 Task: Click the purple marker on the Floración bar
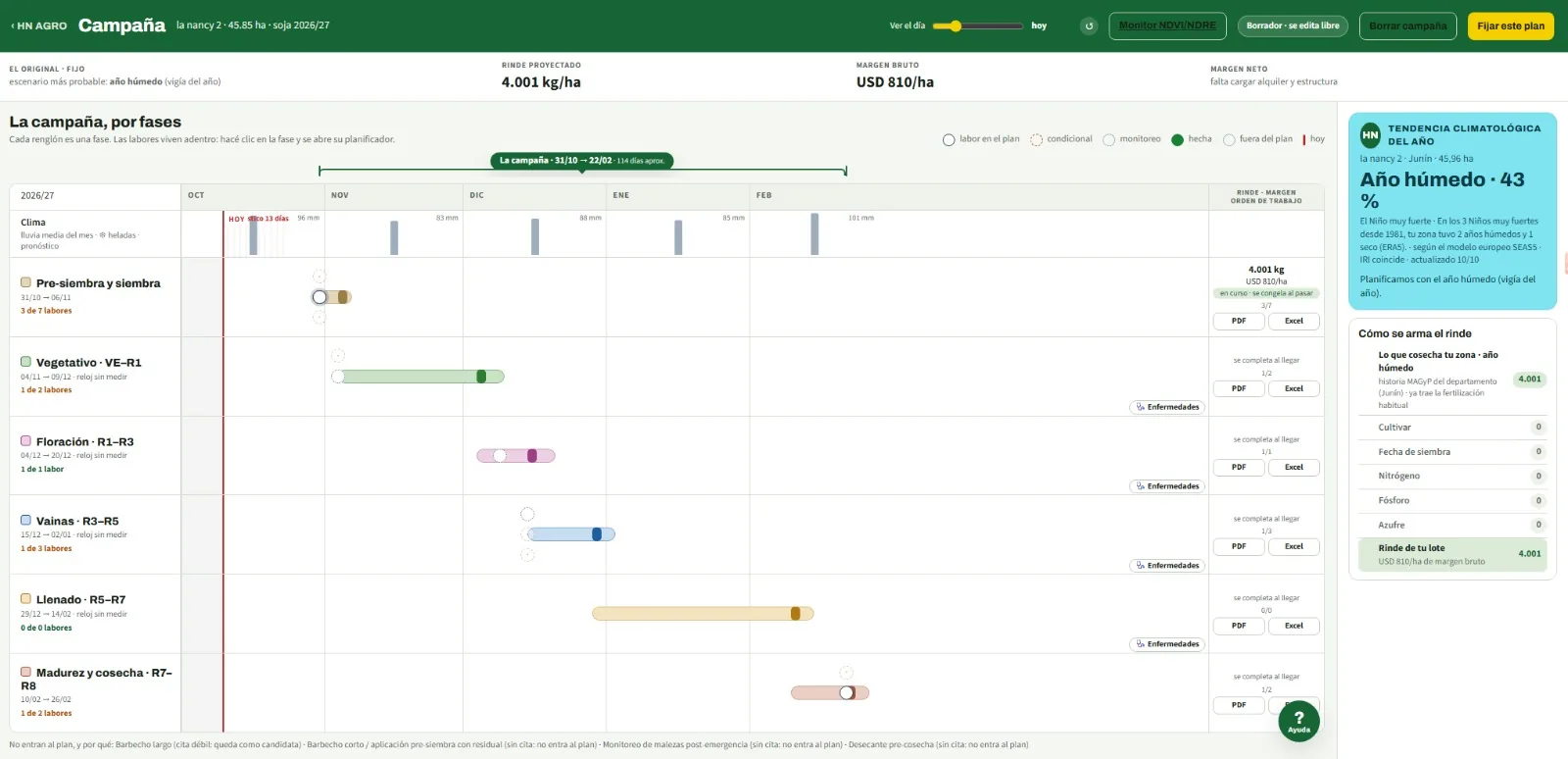coord(532,456)
